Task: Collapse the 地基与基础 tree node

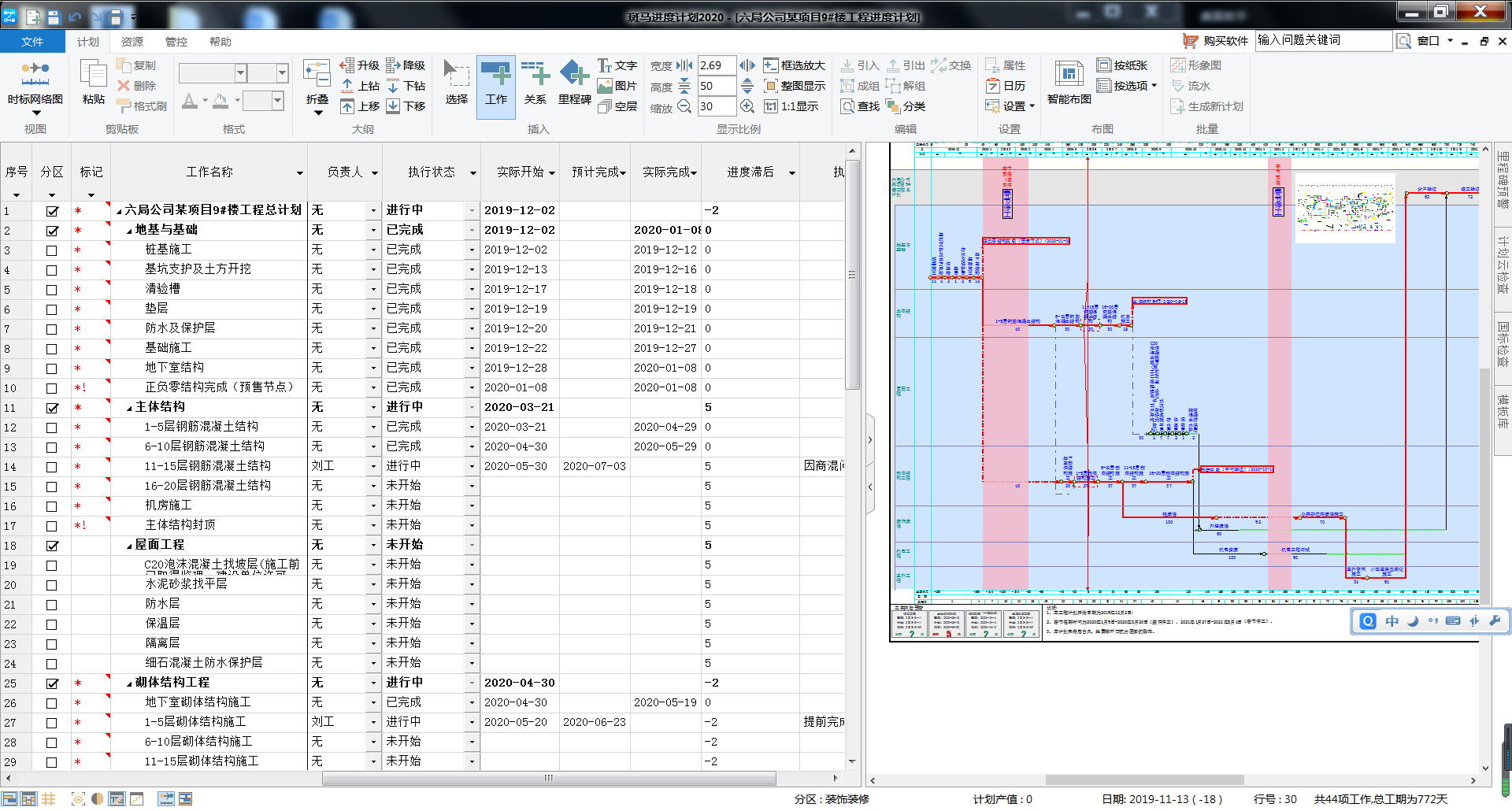Action: (131, 230)
